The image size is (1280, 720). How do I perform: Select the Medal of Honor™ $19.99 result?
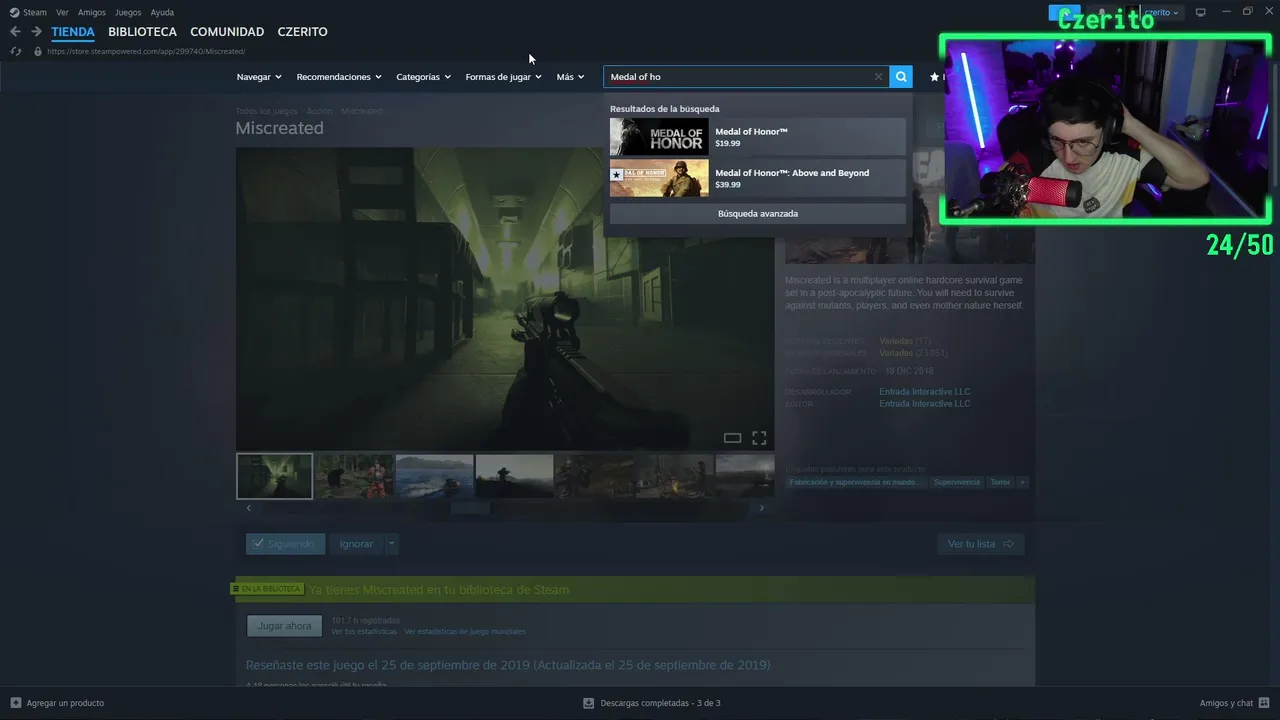point(758,137)
